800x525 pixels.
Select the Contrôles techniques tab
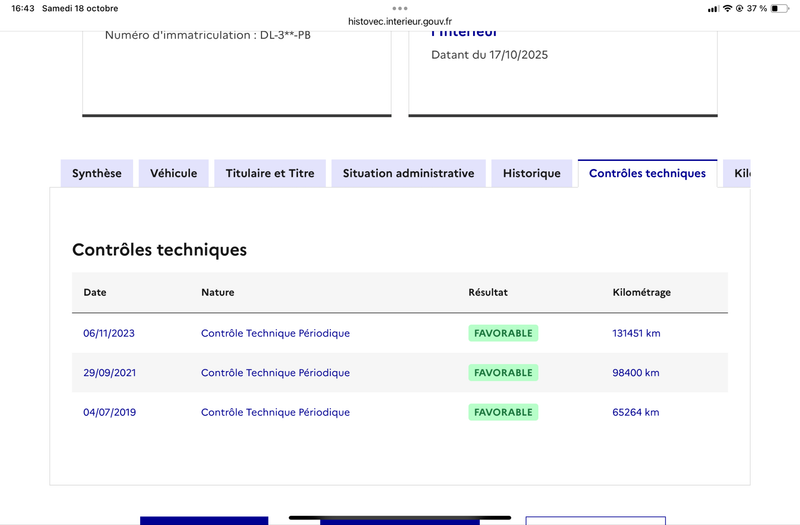pyautogui.click(x=647, y=173)
